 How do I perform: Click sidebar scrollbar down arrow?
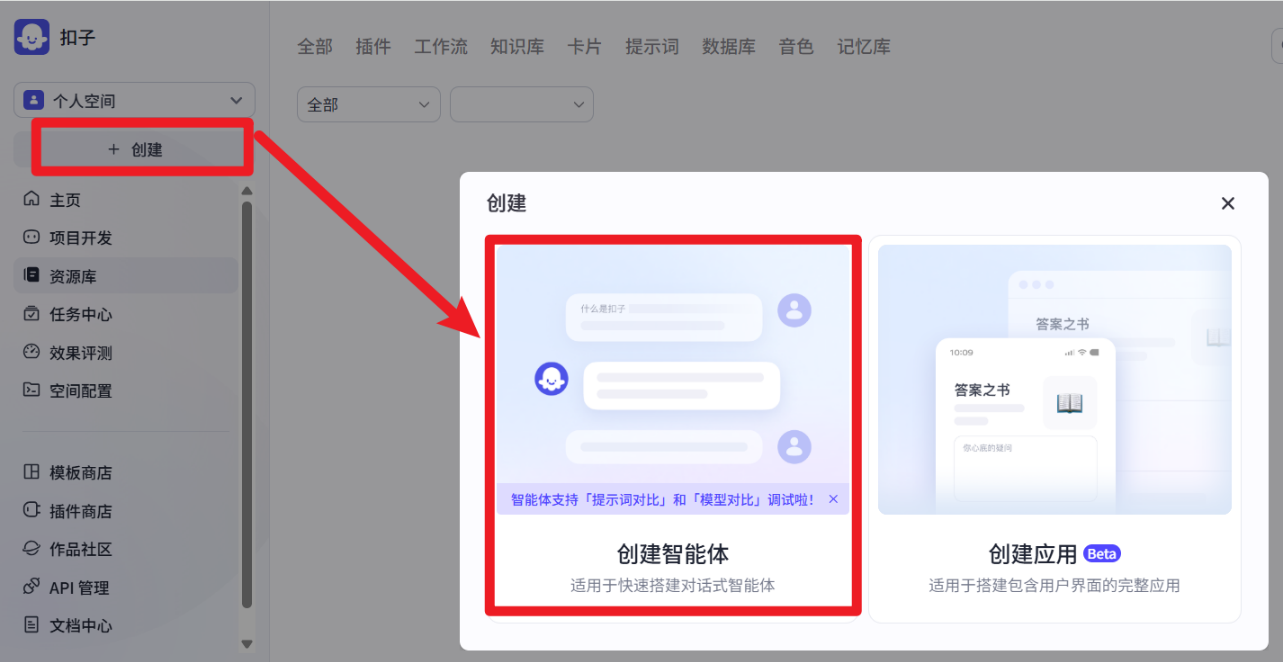tap(247, 644)
